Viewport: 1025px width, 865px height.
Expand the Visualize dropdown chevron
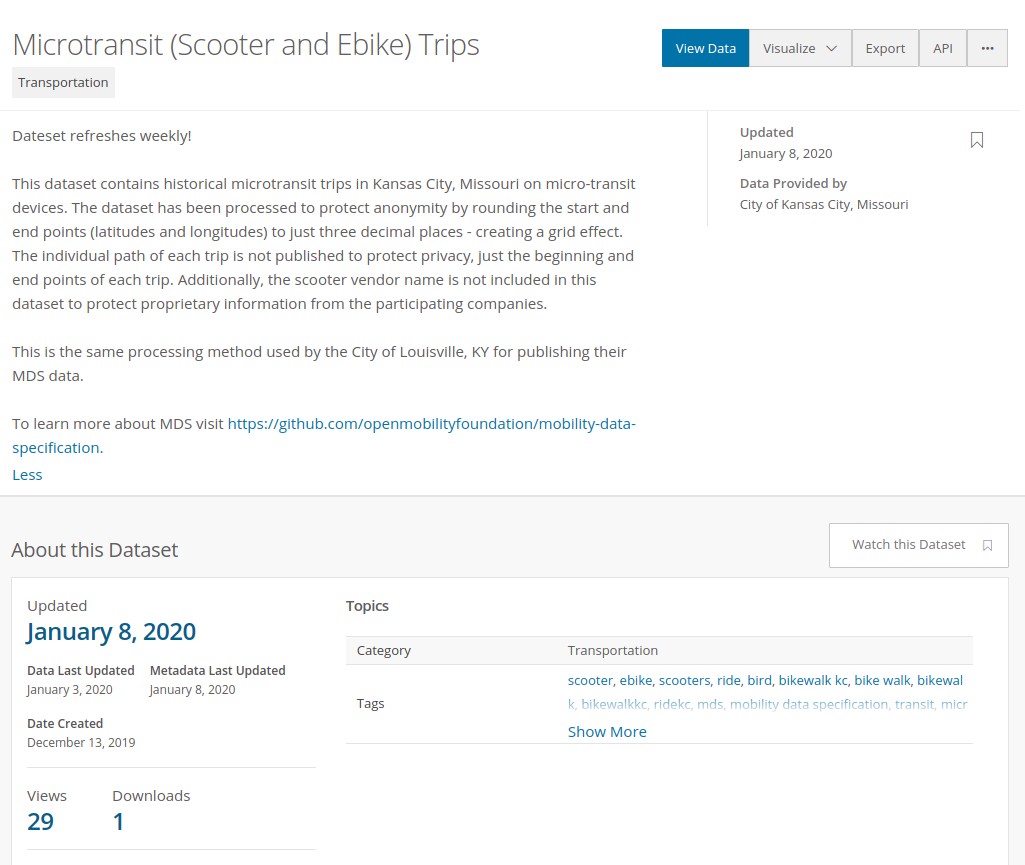(x=832, y=48)
